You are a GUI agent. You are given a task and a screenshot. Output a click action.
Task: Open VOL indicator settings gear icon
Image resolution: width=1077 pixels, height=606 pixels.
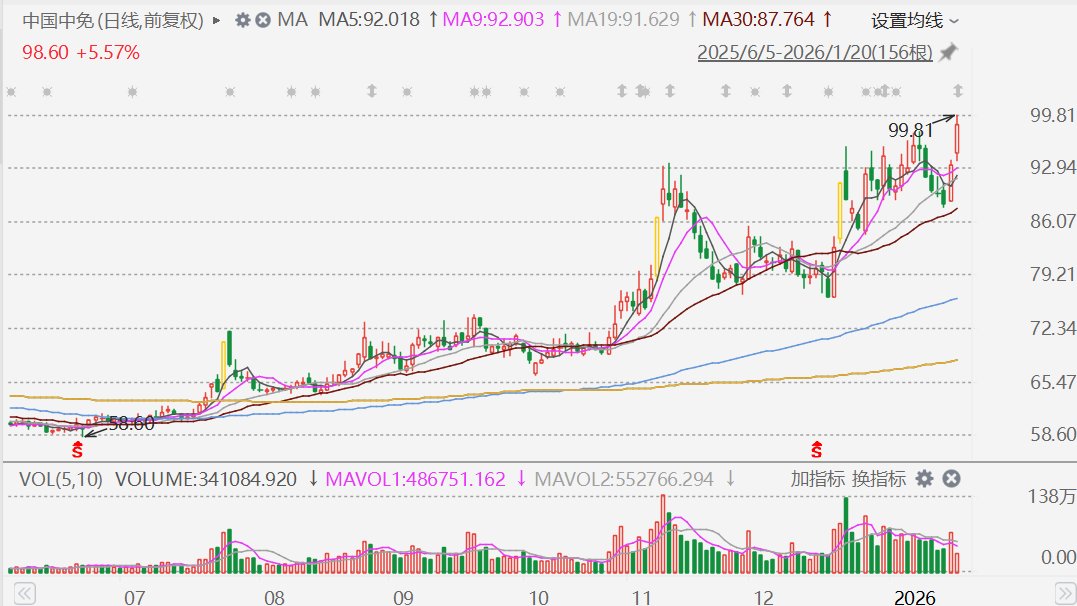pos(925,479)
